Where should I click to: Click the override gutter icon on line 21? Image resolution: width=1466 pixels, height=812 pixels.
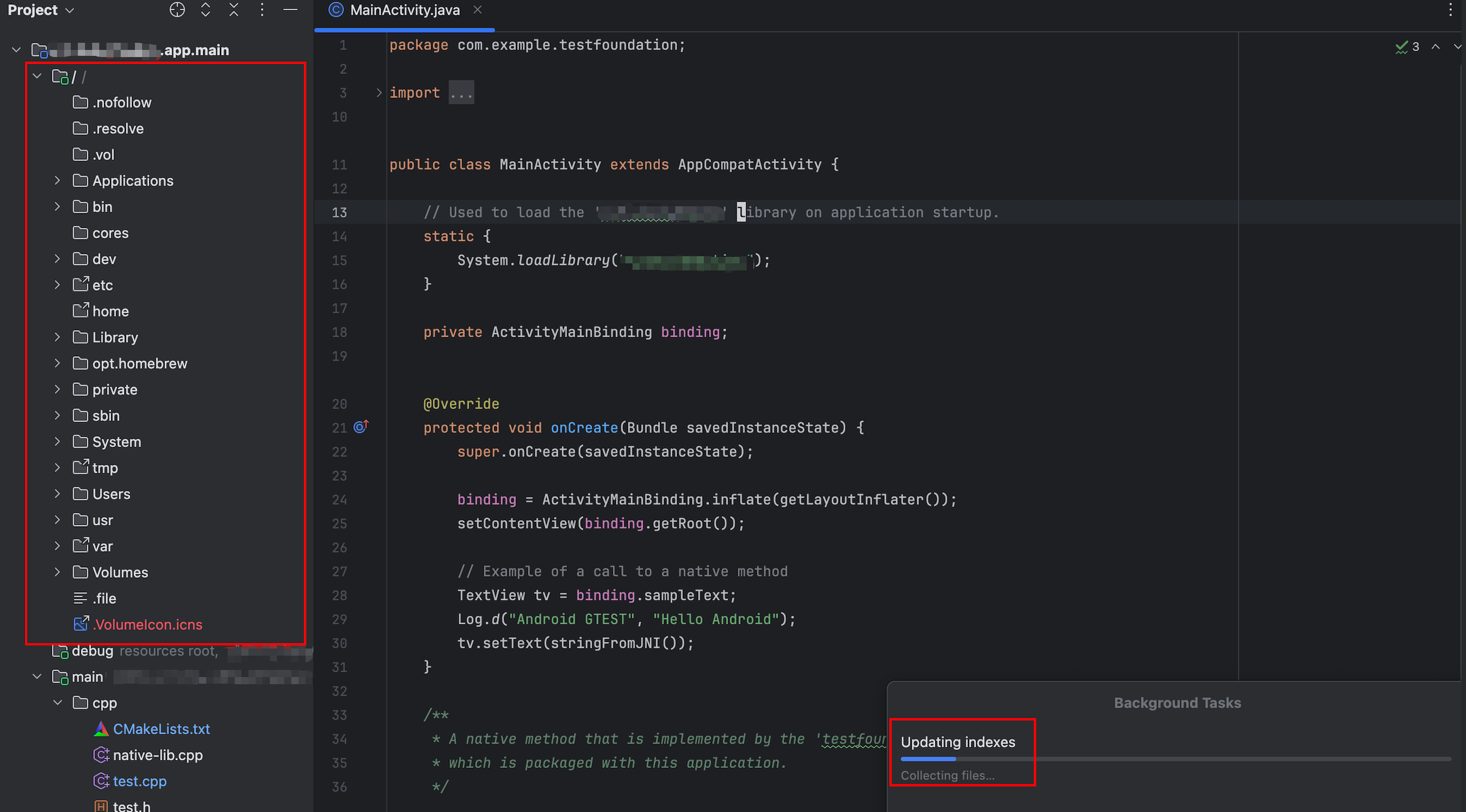click(361, 427)
